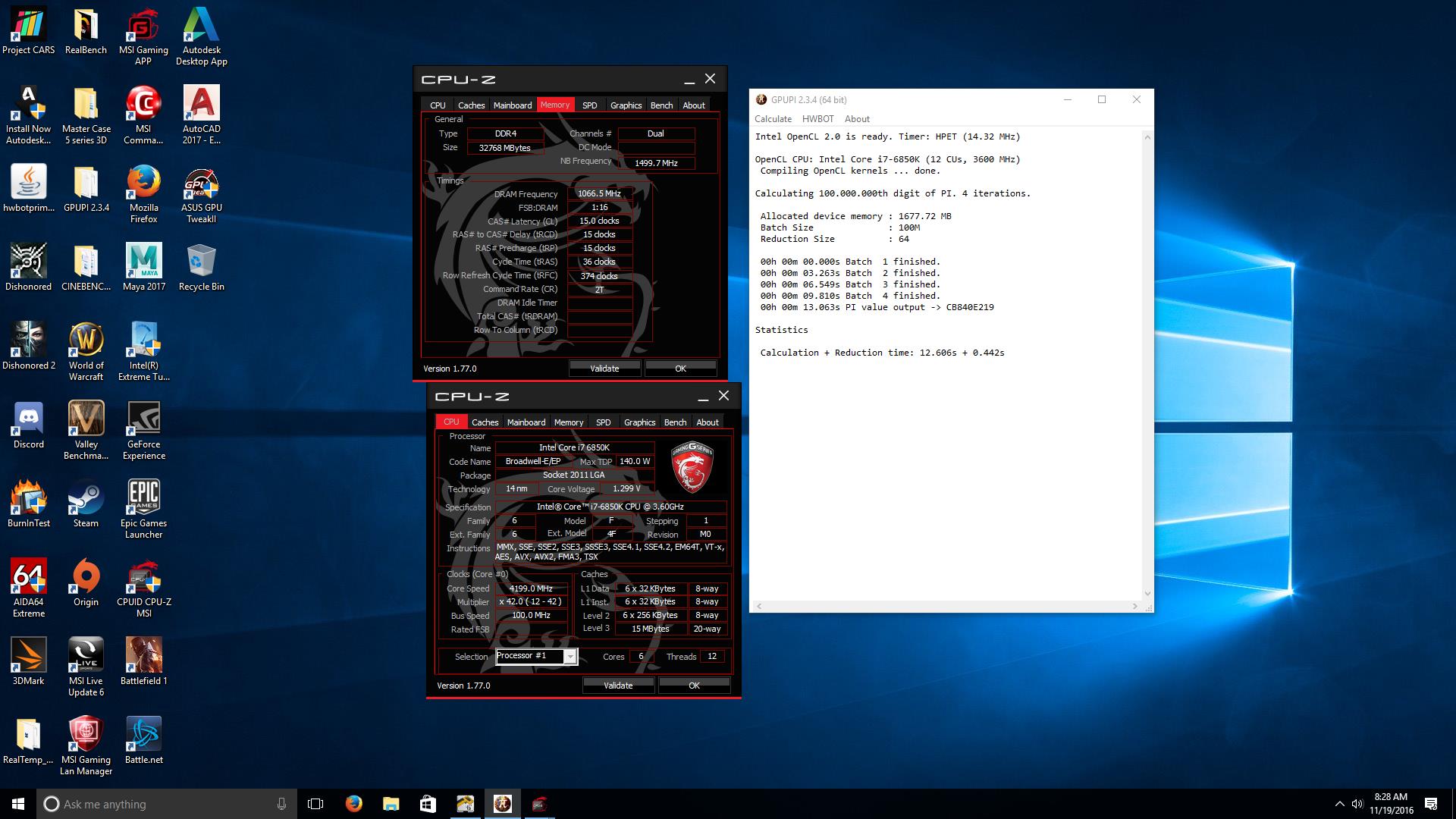
Task: Open Valley Benchmark desktop icon
Action: pyautogui.click(x=86, y=431)
